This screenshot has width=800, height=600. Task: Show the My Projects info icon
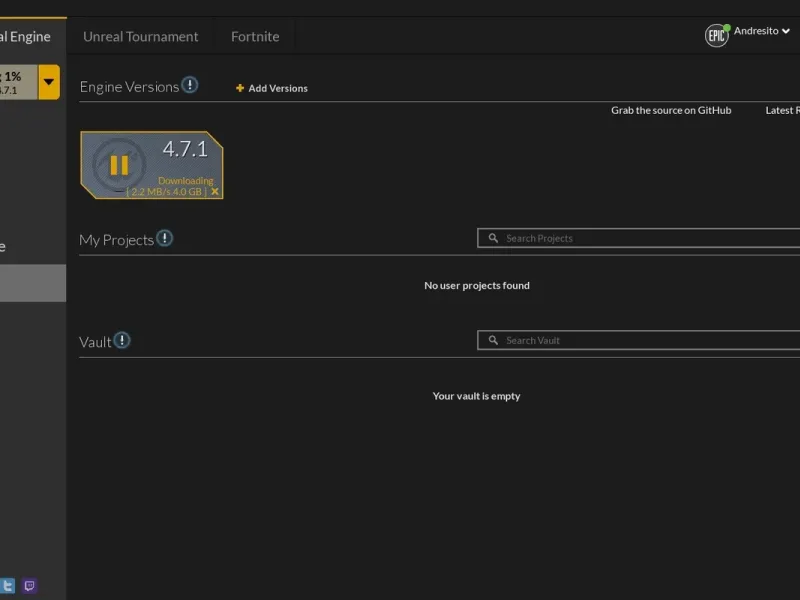[x=164, y=238]
